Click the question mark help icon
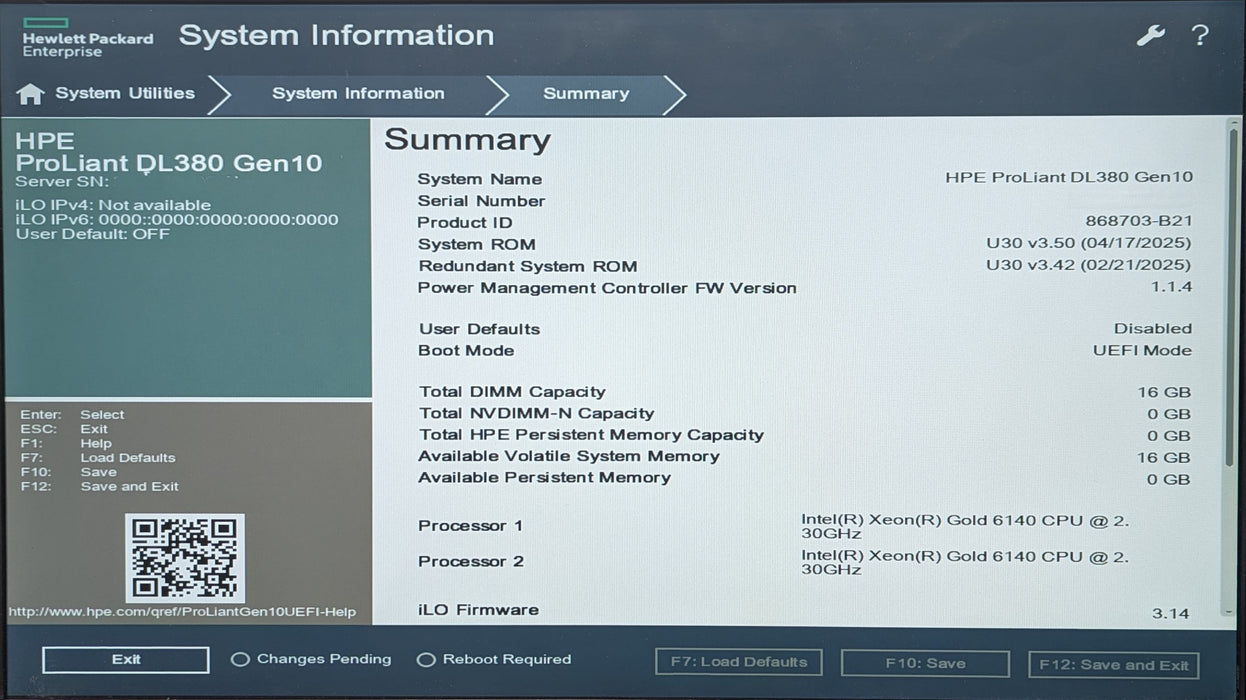 click(1200, 36)
